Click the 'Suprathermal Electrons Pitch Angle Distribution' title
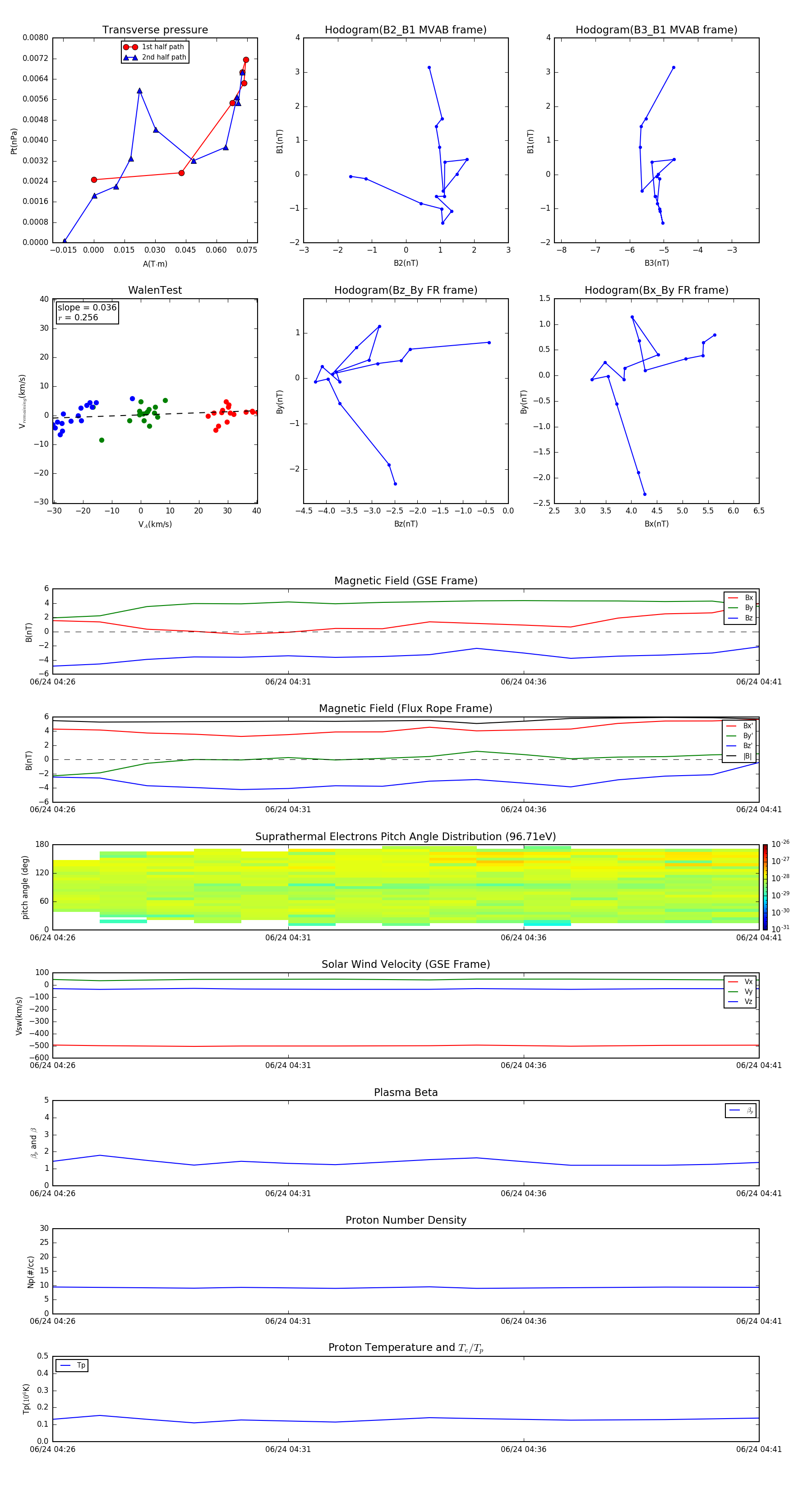This screenshot has height=1489, width=812. pyautogui.click(x=405, y=837)
